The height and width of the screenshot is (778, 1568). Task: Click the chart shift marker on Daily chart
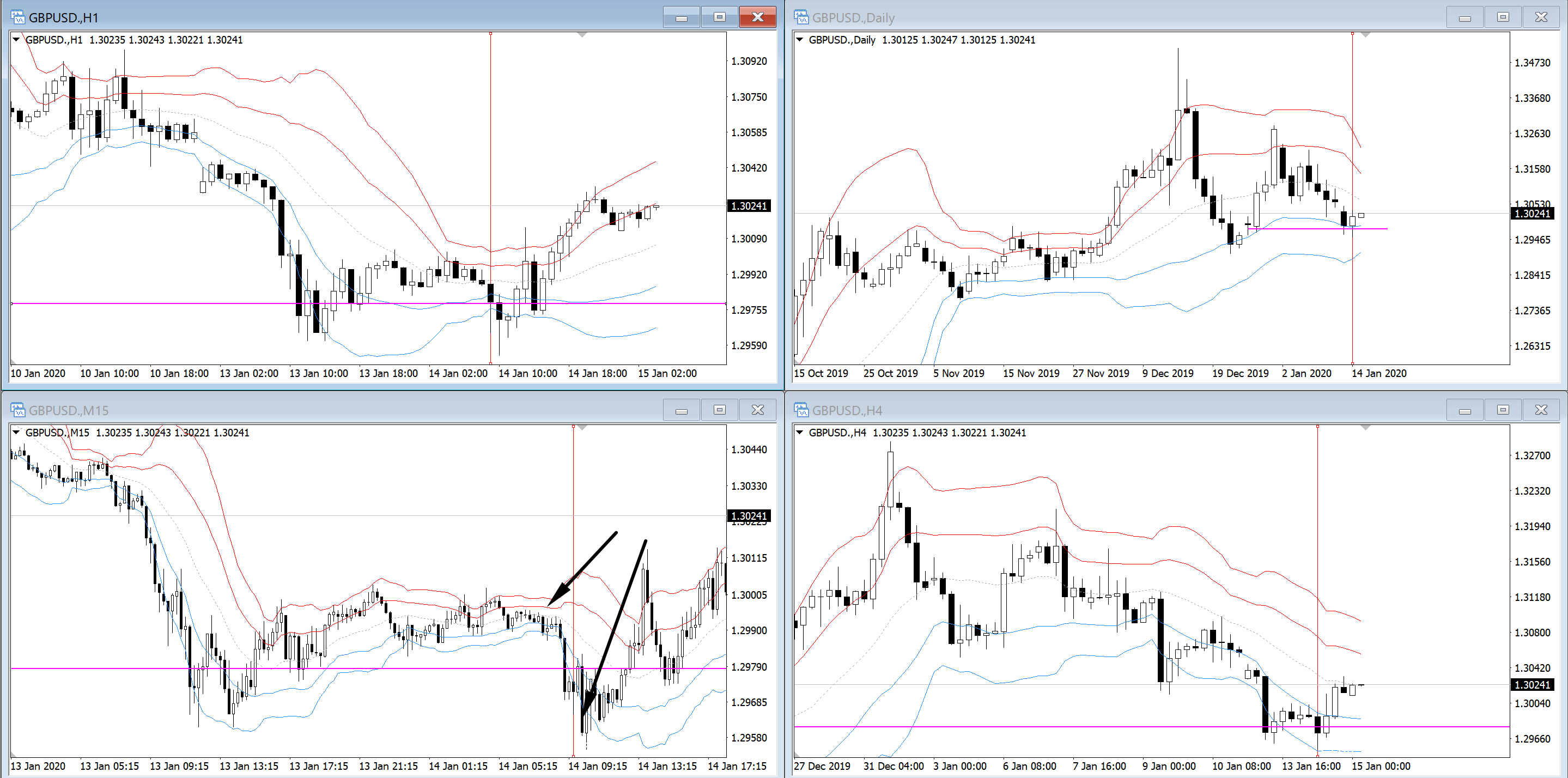1365,35
